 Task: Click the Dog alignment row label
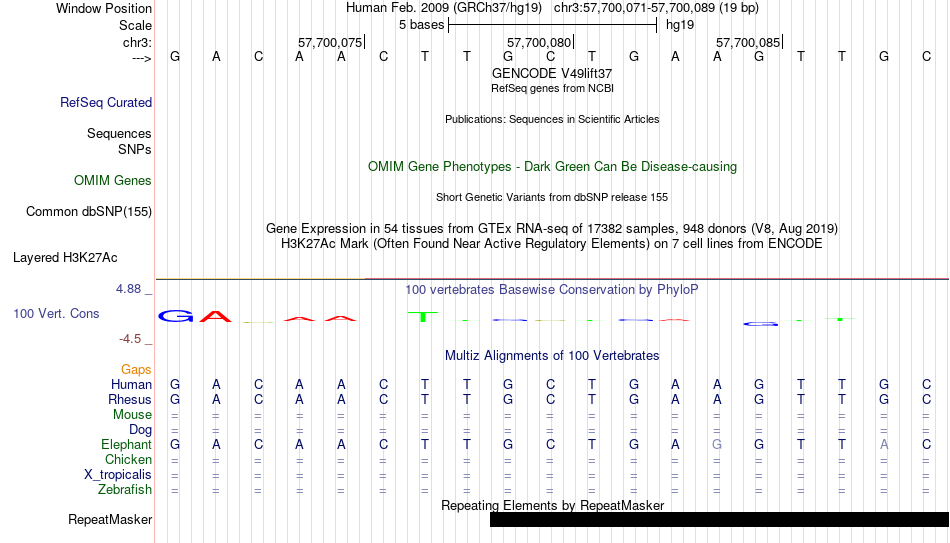click(140, 430)
